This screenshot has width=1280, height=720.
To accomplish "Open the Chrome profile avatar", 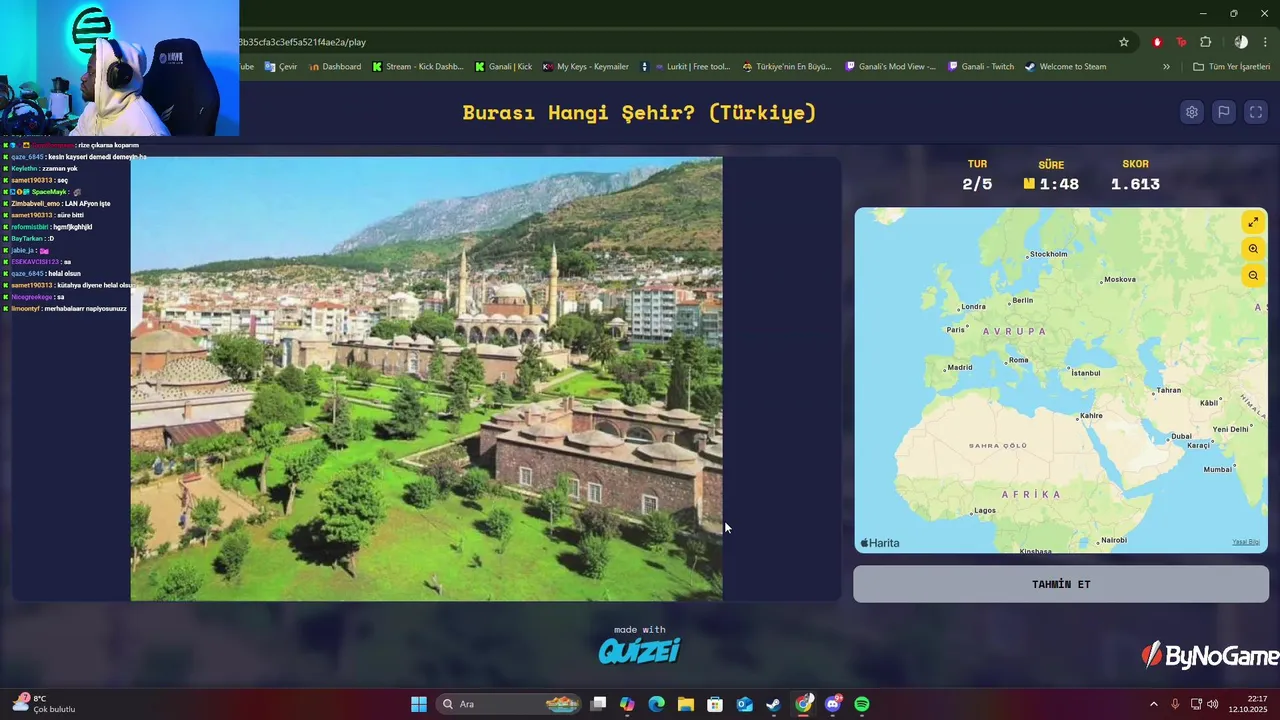I will click(1241, 42).
